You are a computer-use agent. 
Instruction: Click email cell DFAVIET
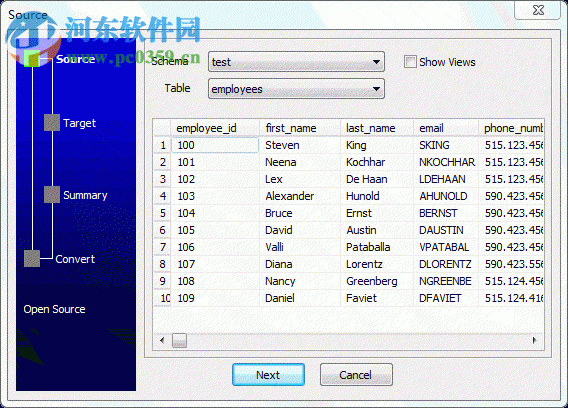(446, 298)
